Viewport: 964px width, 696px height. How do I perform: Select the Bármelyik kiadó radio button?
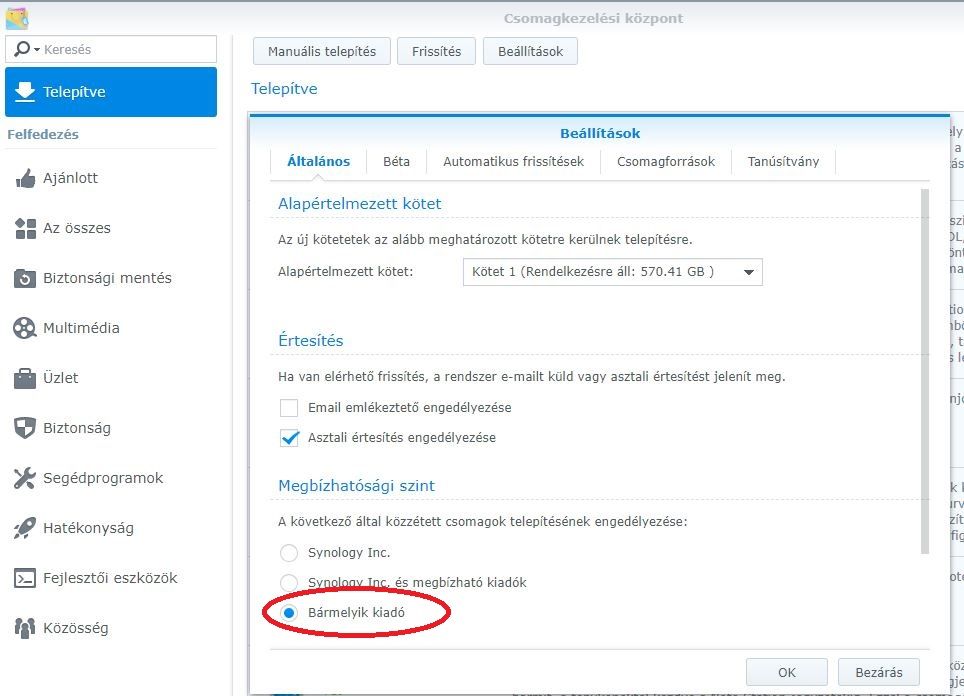(x=289, y=612)
